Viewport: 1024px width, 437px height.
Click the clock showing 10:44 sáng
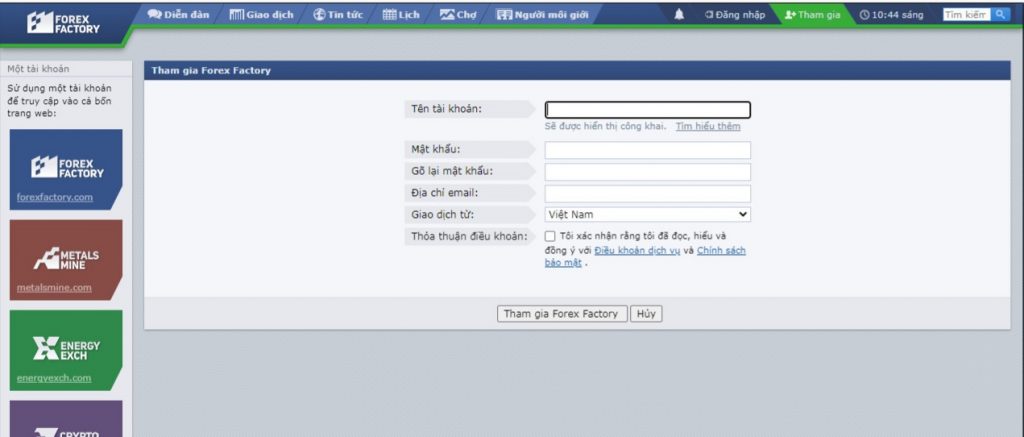tap(891, 15)
